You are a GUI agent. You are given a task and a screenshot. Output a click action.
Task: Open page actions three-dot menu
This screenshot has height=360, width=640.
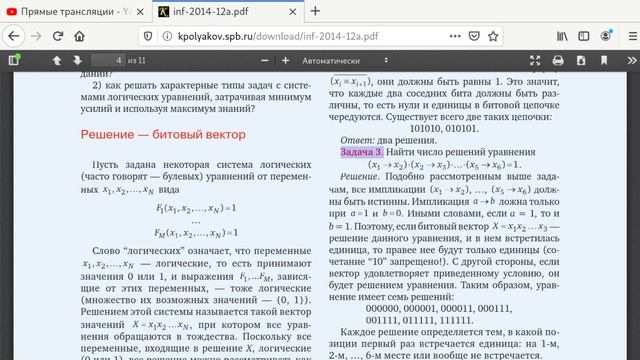(x=455, y=36)
